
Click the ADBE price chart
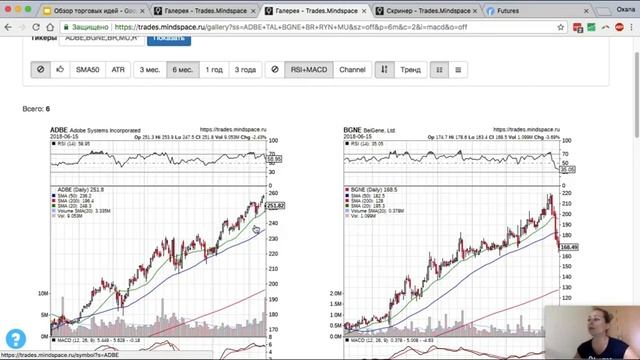point(158,261)
